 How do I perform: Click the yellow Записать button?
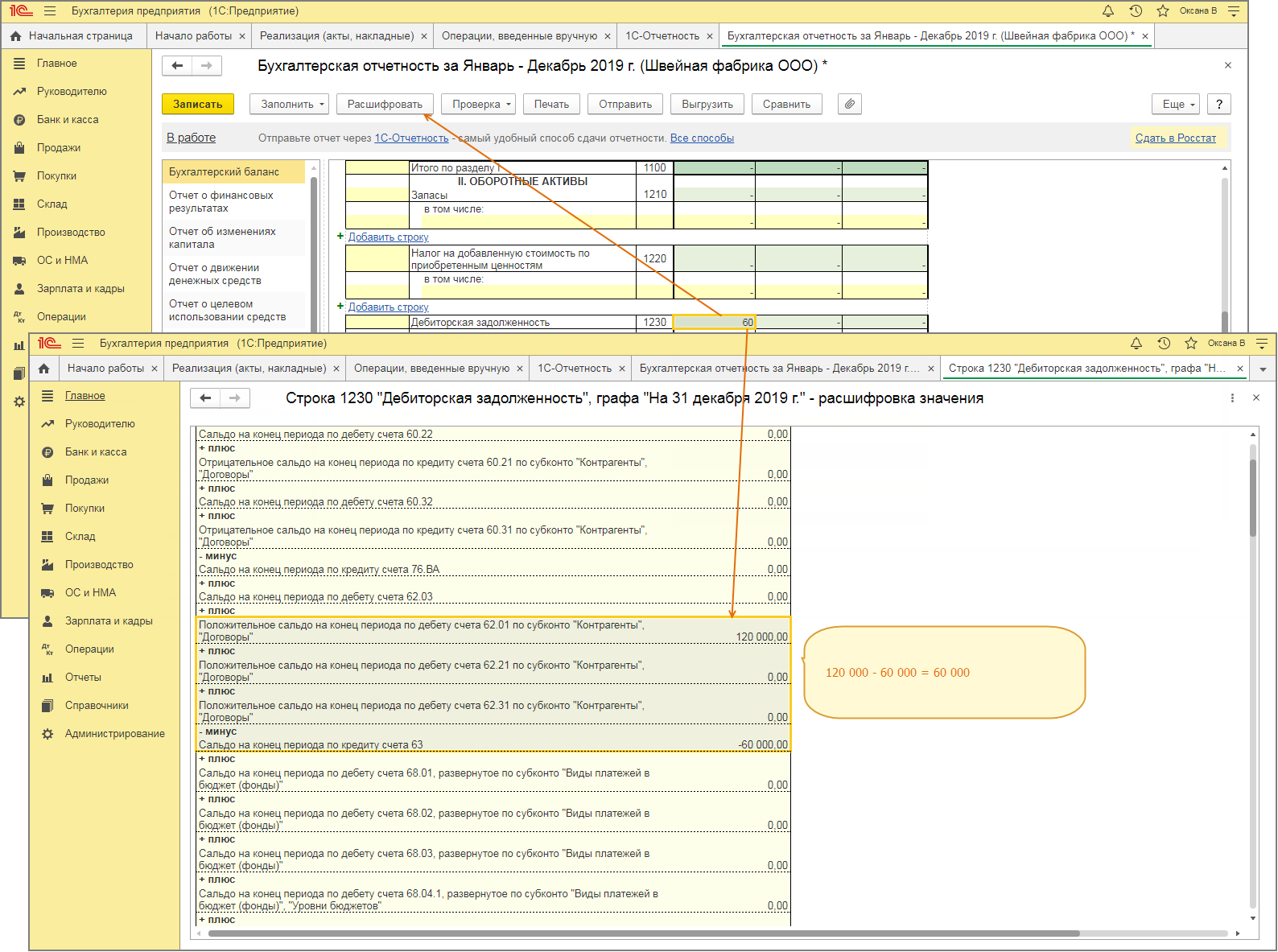[198, 104]
